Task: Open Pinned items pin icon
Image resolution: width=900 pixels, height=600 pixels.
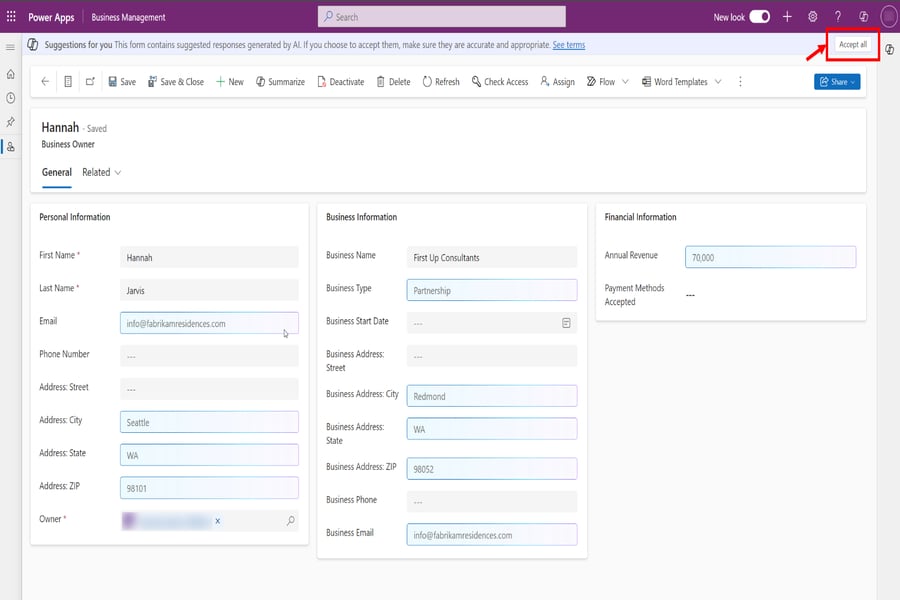Action: [x=10, y=122]
